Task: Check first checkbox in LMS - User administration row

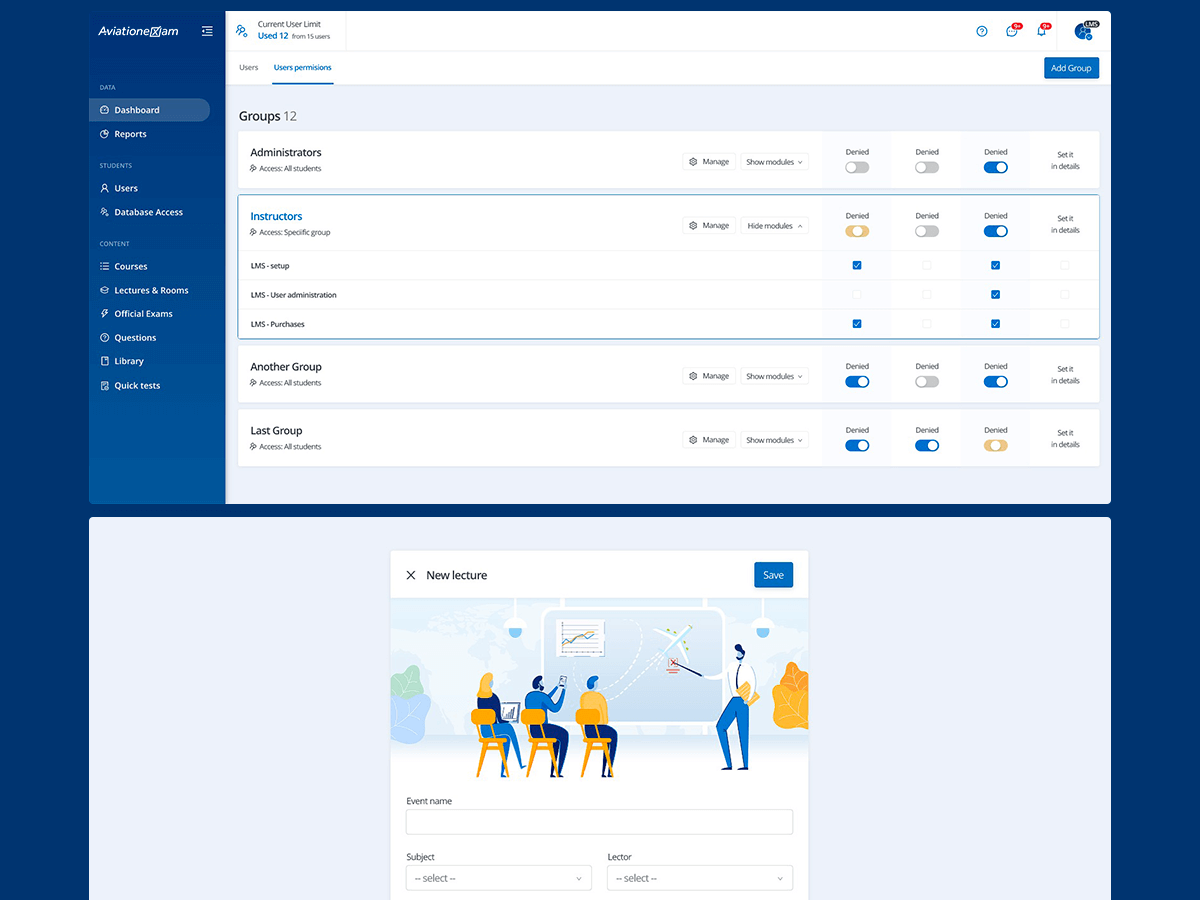Action: pos(857,295)
